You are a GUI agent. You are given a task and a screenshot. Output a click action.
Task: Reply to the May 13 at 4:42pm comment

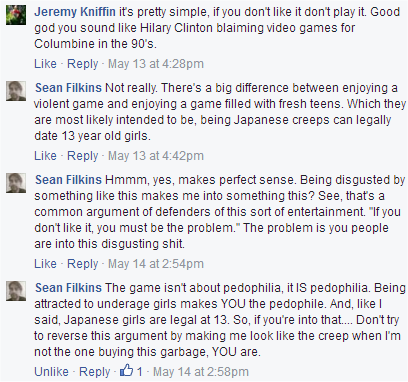tap(83, 155)
